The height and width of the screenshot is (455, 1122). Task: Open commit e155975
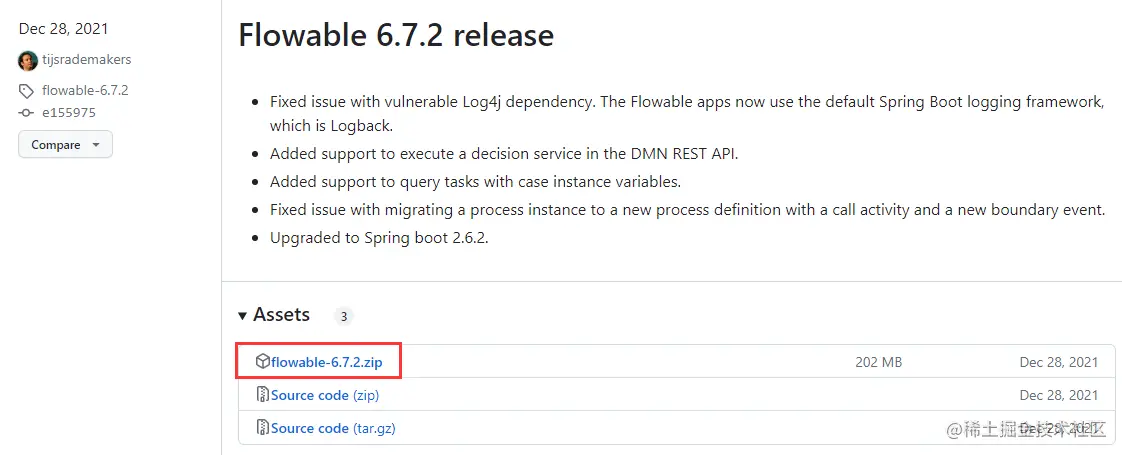pos(69,113)
